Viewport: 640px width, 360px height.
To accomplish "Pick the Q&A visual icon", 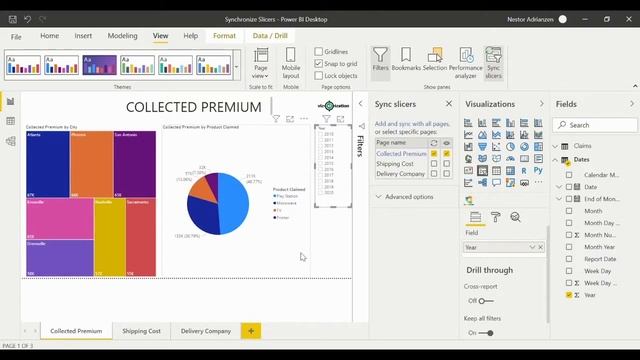I will tap(496, 182).
